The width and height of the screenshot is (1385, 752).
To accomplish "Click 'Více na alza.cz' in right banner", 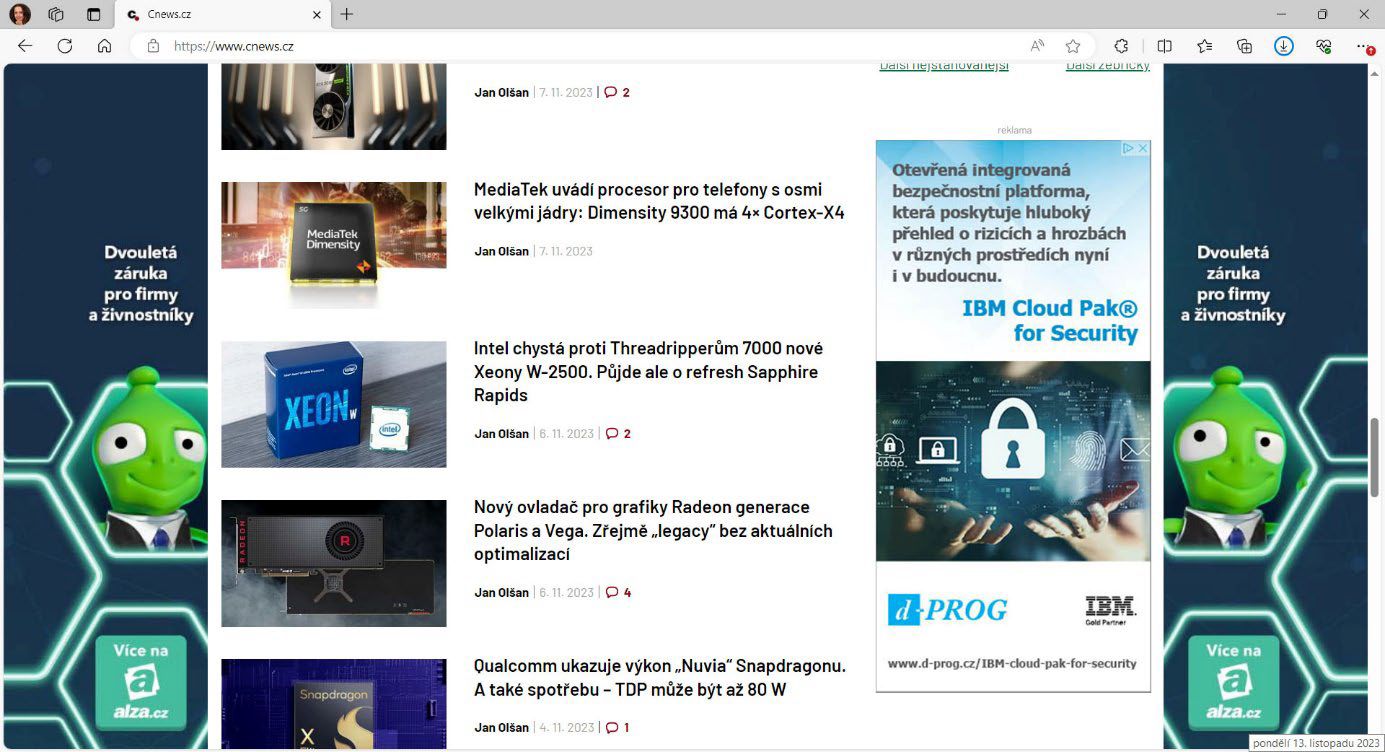I will (1234, 683).
